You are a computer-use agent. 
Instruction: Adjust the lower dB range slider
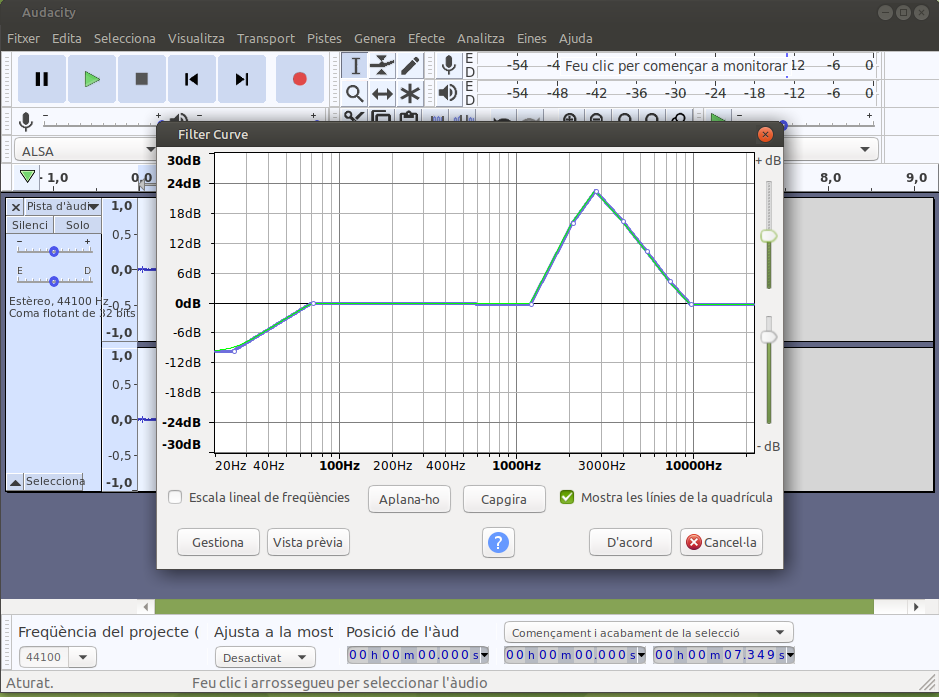tap(768, 337)
